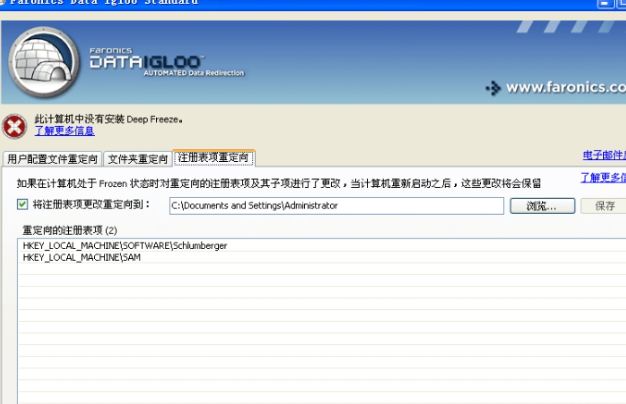
Task: Switch to the 用户配置文件重定向 tab
Action: tap(52, 159)
